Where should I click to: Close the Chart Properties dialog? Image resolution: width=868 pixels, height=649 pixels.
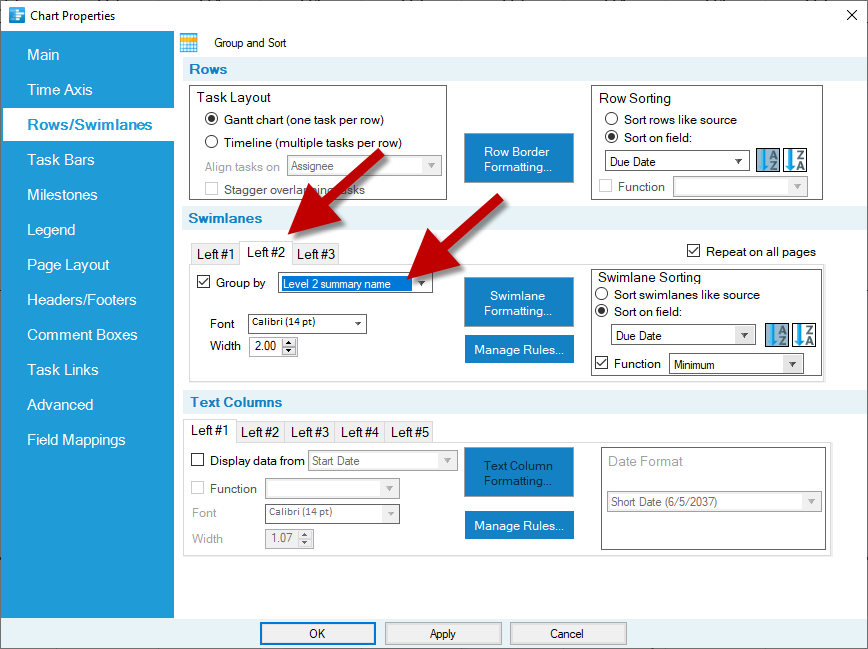pos(852,15)
